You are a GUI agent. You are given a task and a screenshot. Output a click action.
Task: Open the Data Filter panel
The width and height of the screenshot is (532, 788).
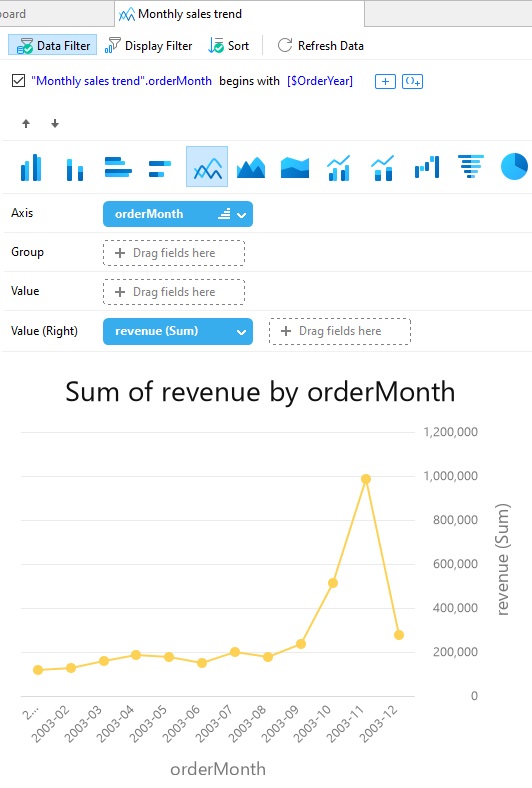pyautogui.click(x=53, y=46)
